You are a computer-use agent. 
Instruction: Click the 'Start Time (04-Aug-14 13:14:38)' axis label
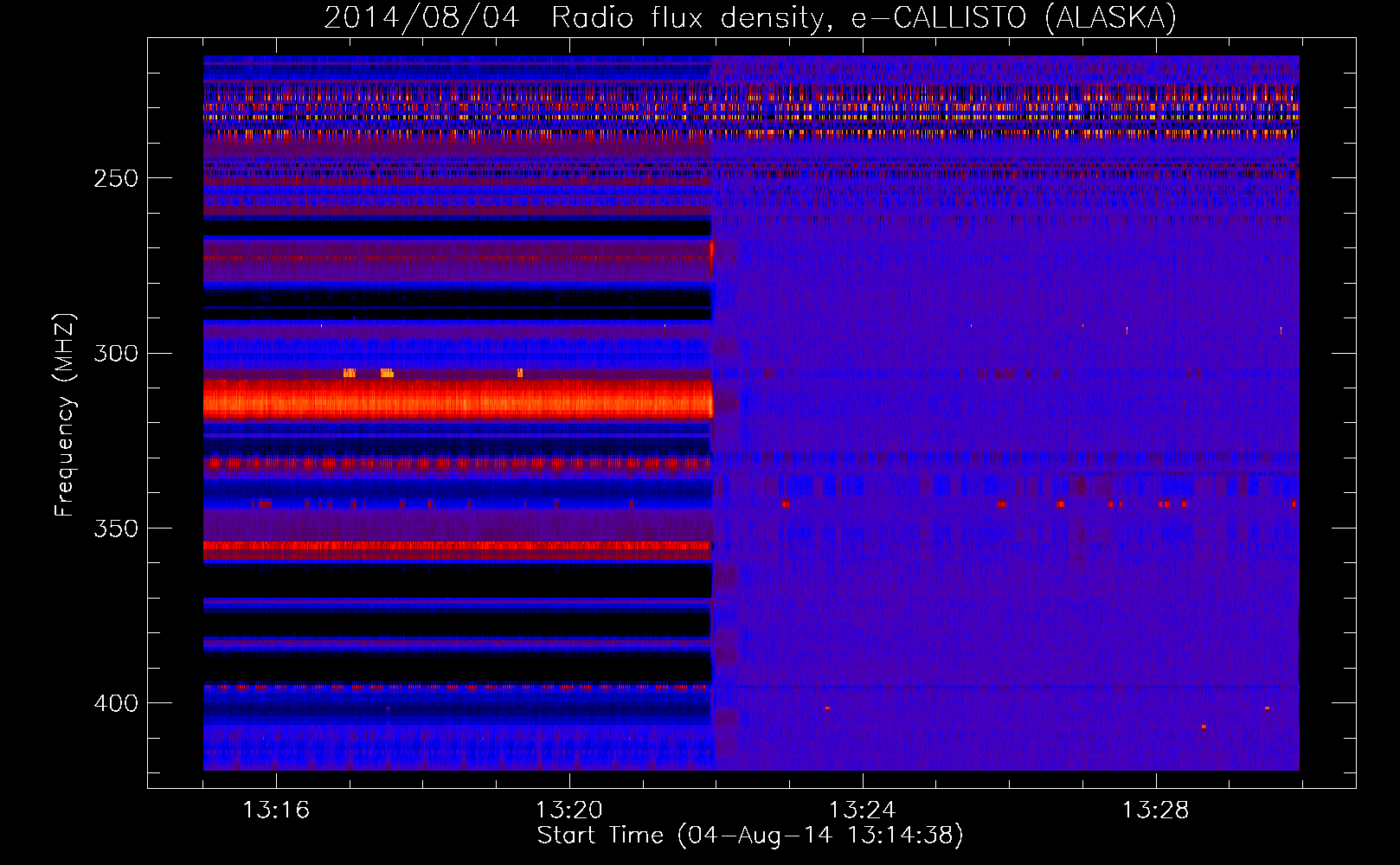coord(750,836)
